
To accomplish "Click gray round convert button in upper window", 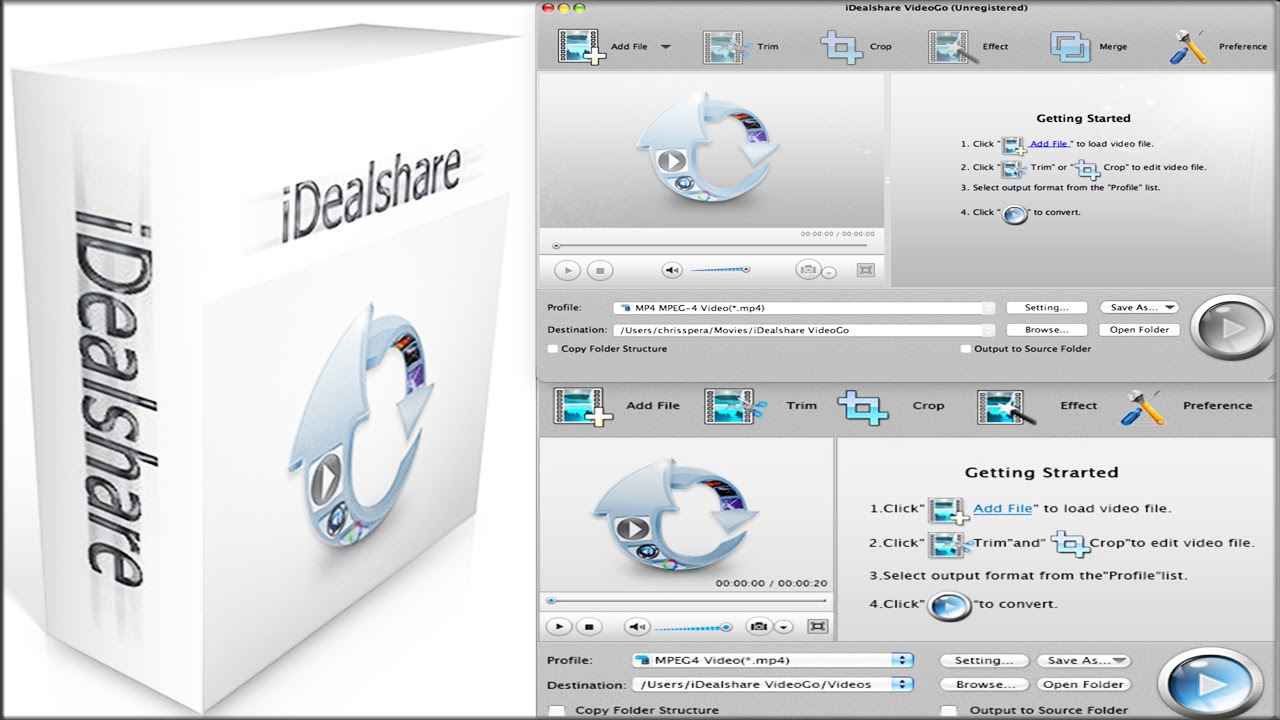I will click(x=1231, y=328).
